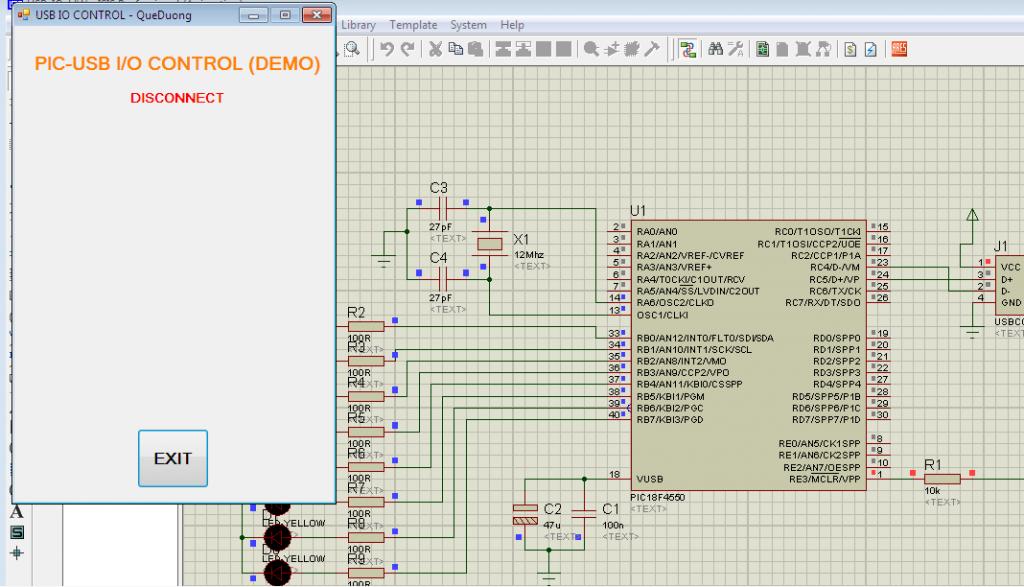
Task: Select resistor R1 10k
Action: pyautogui.click(x=942, y=479)
